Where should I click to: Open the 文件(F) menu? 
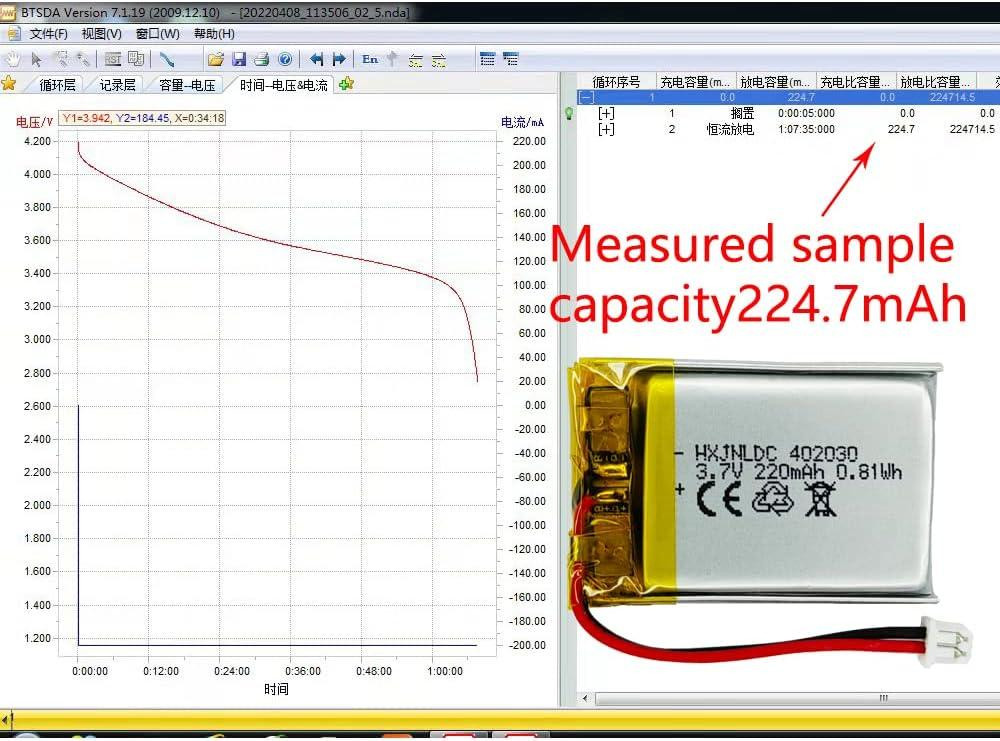pyautogui.click(x=48, y=34)
